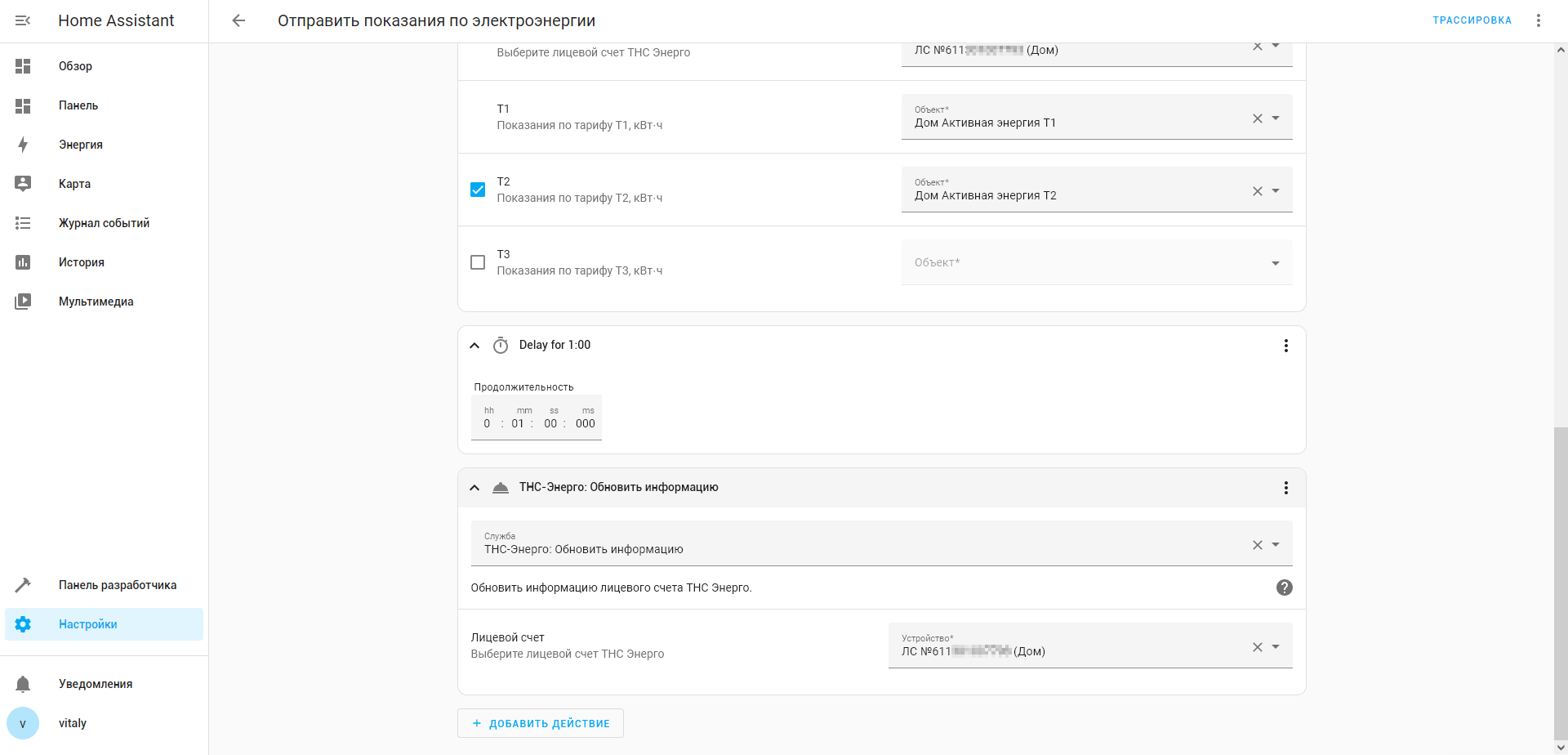Open the Панель sidebar item
The width and height of the screenshot is (1568, 755).
(104, 105)
